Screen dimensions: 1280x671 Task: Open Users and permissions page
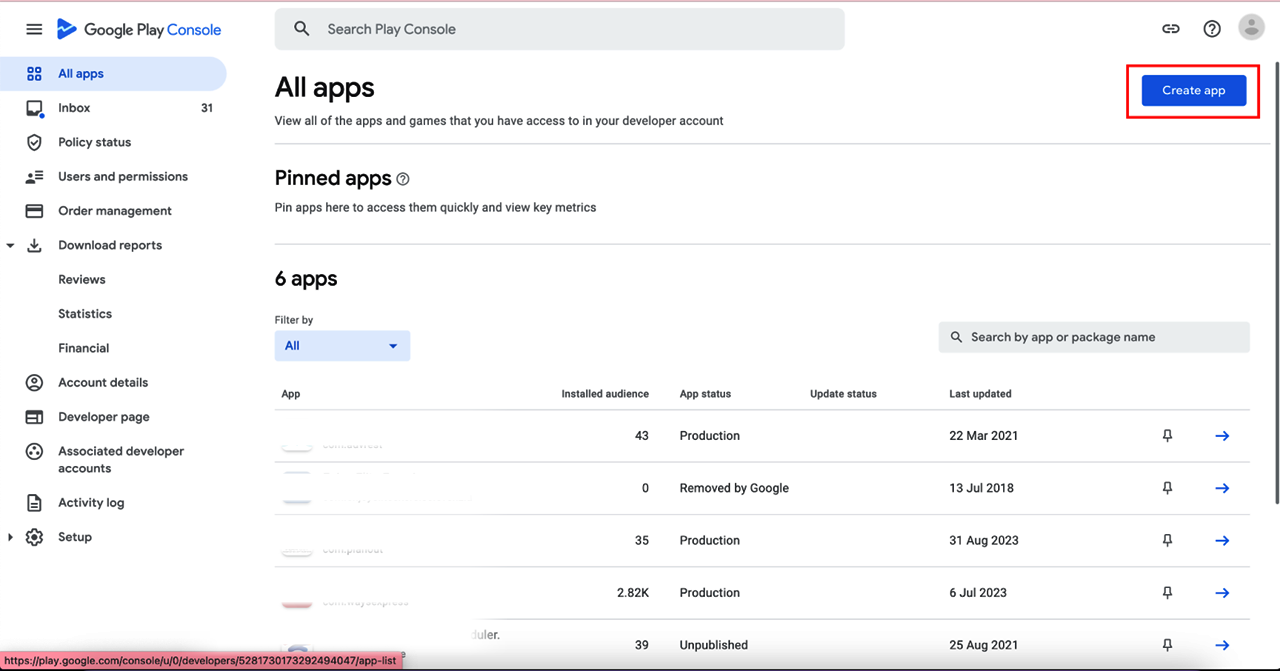122,177
